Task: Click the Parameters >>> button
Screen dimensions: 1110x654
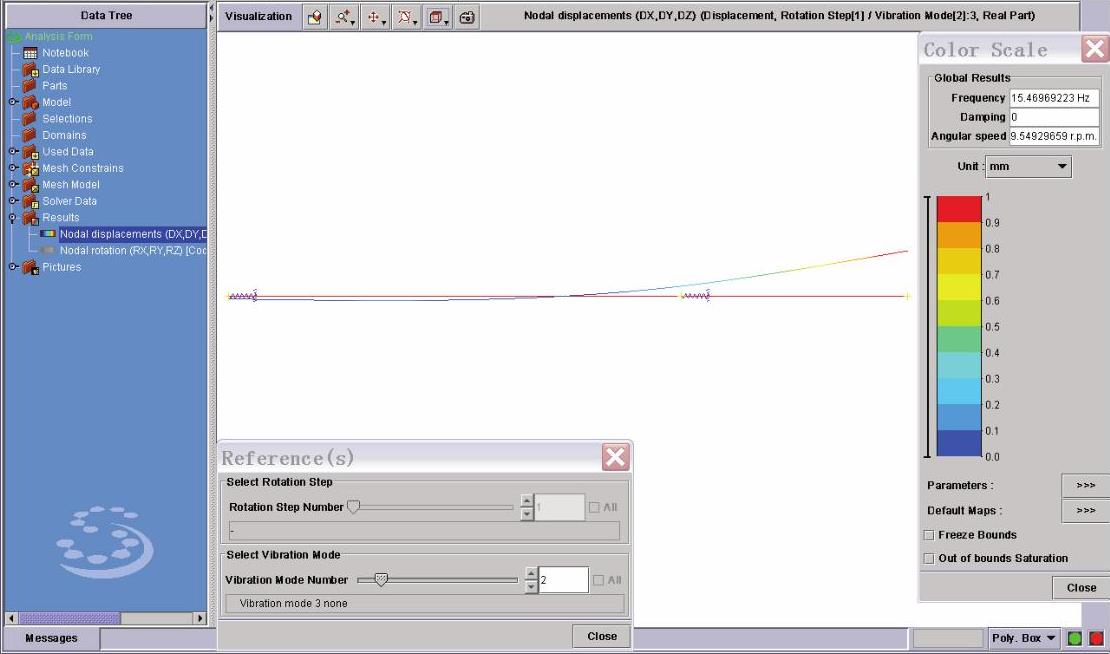Action: click(x=1085, y=485)
